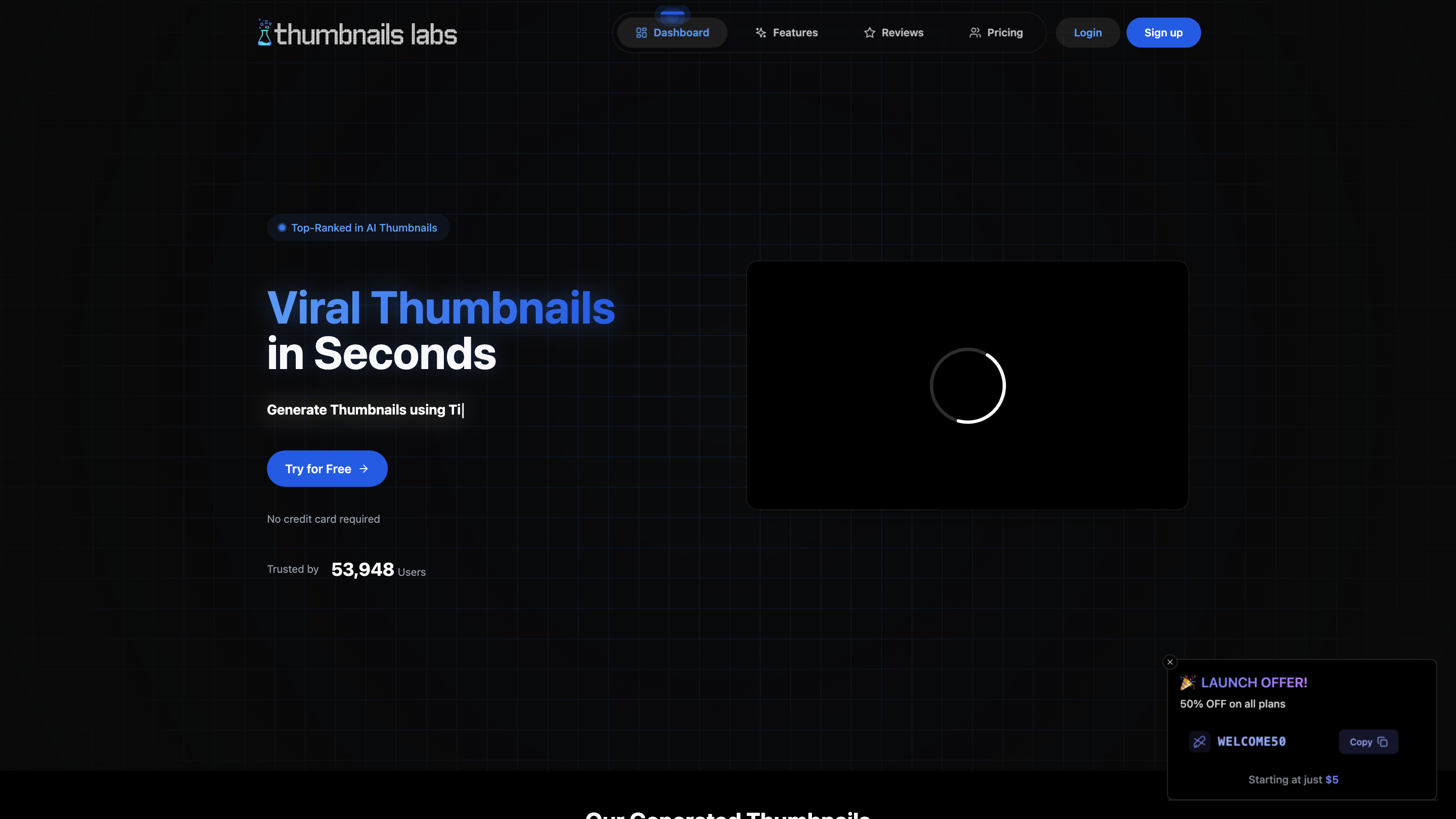The height and width of the screenshot is (819, 1456).
Task: Start with Try for Free
Action: (x=327, y=468)
